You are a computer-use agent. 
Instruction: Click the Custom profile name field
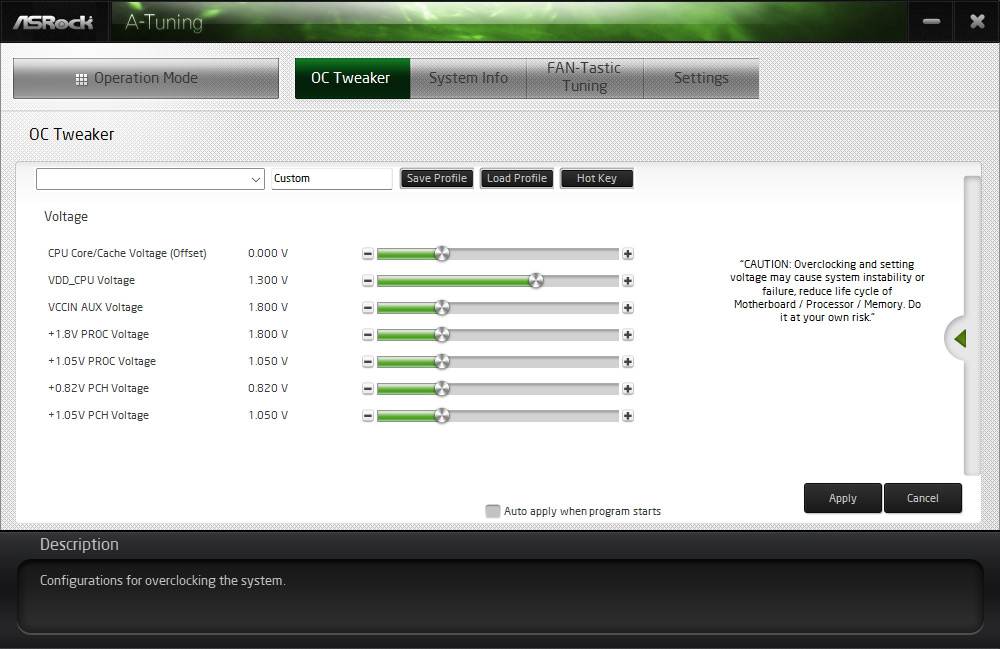pyautogui.click(x=332, y=179)
